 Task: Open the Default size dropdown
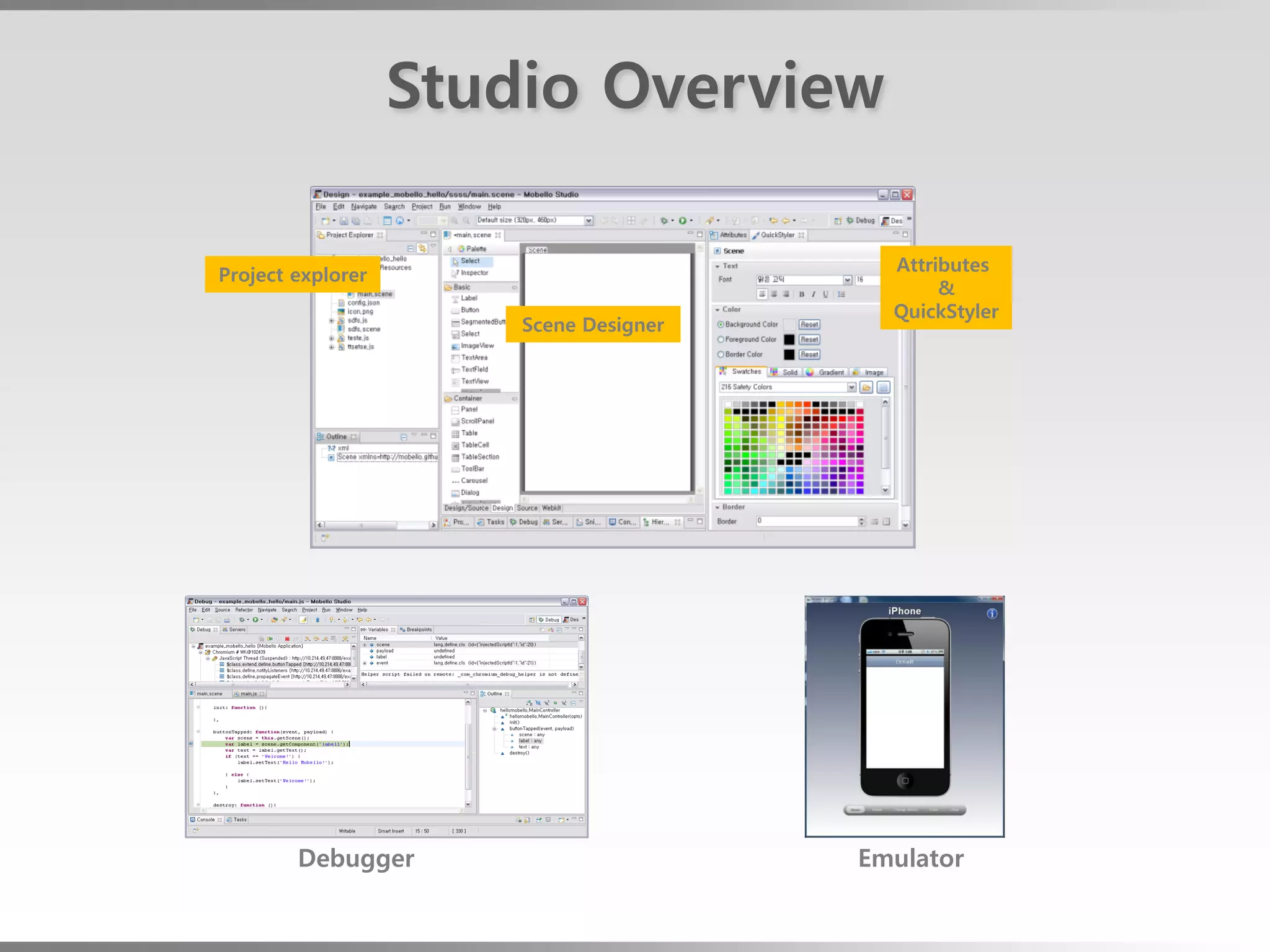[x=588, y=221]
